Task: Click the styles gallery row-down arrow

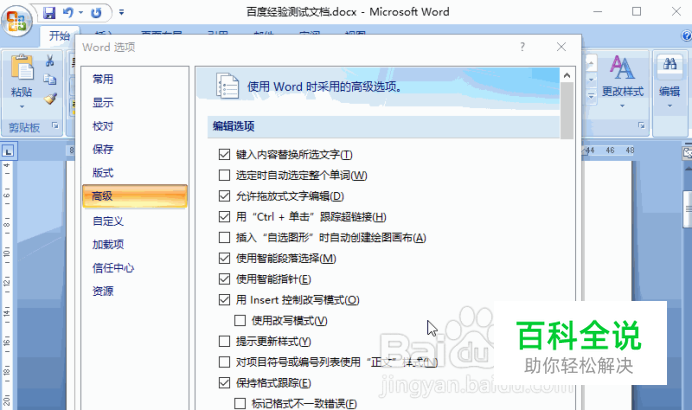Action: tap(591, 80)
